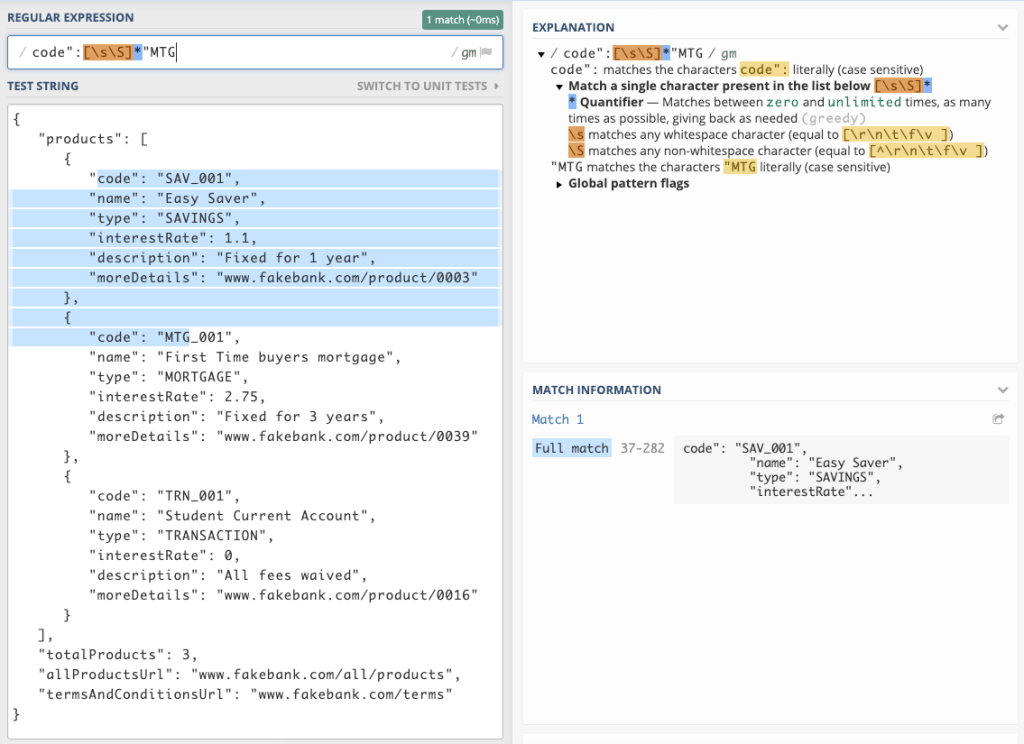
Task: Click the "MTG_001" code line in test string
Action: 165,337
